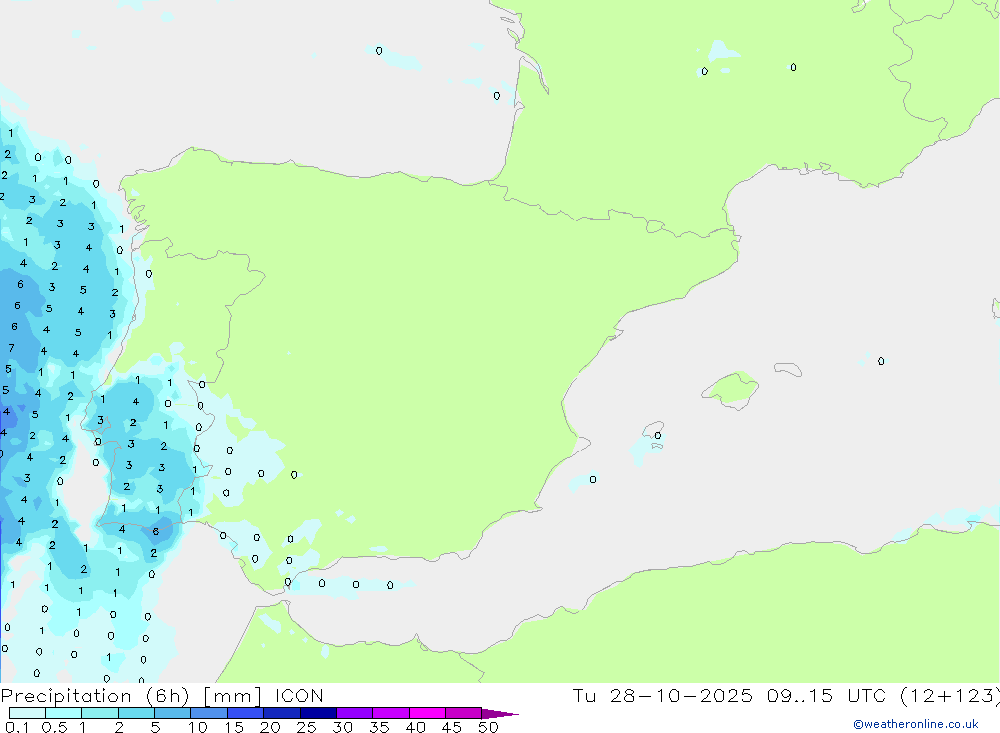Click the above-50 arrow tip of the legend
The height and width of the screenshot is (733, 1000).
(499, 713)
